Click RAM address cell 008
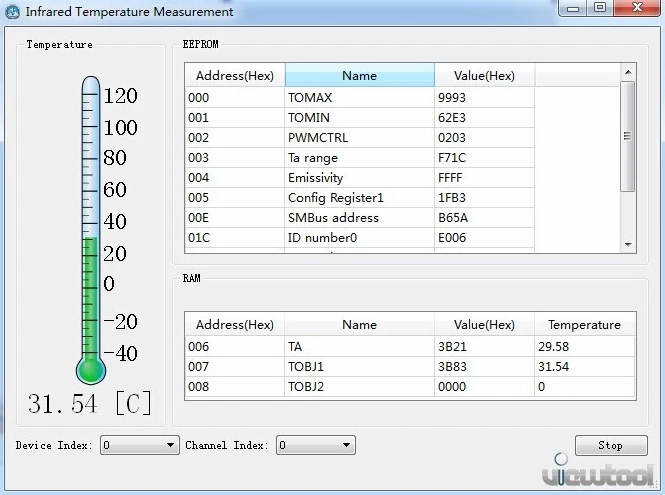This screenshot has height=495, width=665. [x=235, y=386]
